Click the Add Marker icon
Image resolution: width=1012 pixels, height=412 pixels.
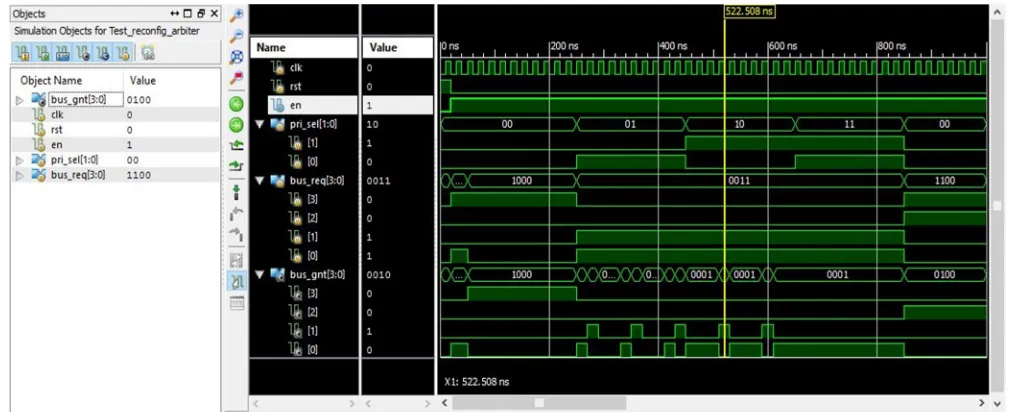(237, 192)
